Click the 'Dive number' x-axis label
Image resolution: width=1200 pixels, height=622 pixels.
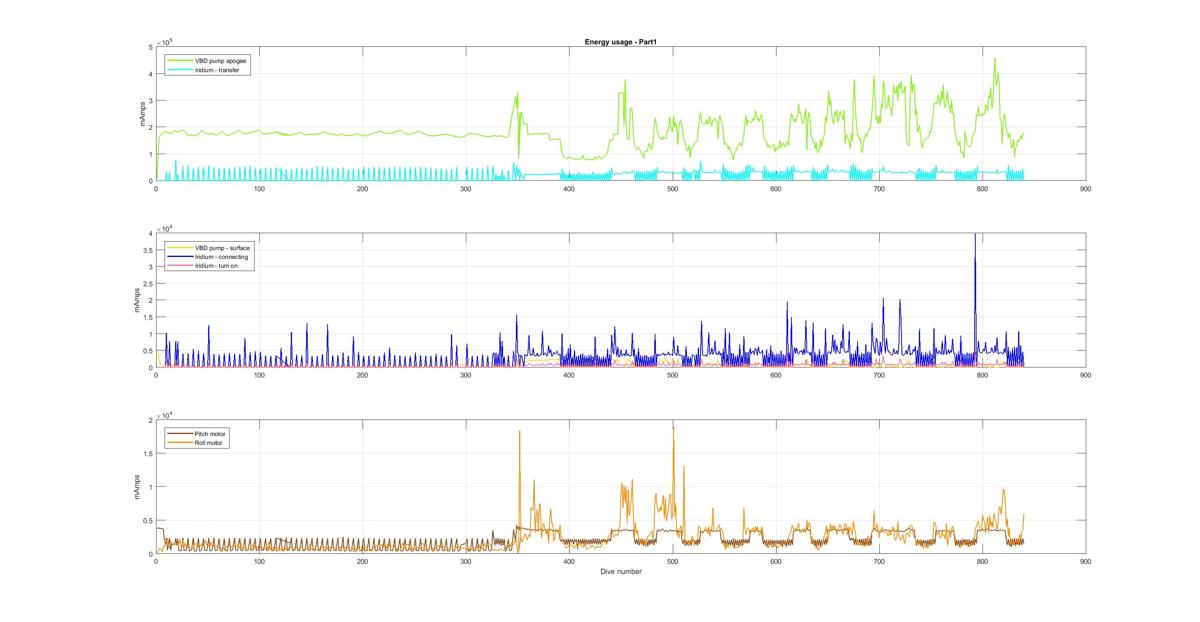[x=621, y=572]
